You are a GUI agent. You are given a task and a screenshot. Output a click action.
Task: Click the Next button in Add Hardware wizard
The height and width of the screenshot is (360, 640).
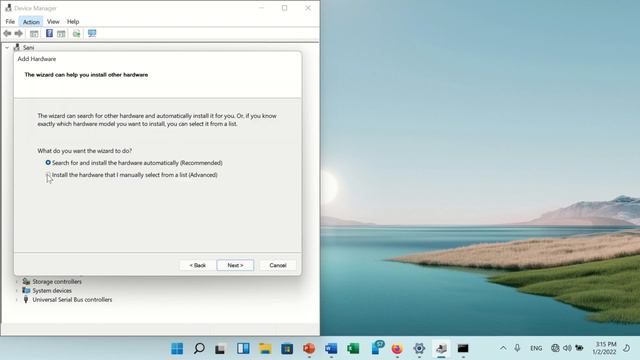(235, 265)
